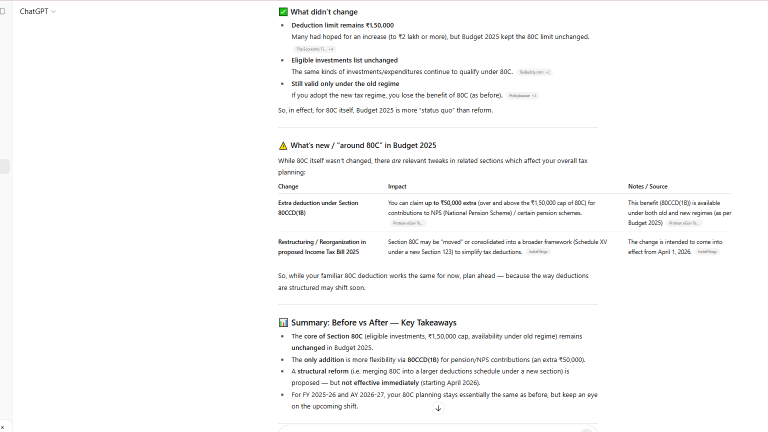The width and height of the screenshot is (768, 432).
Task: Click the Change column header
Action: (288, 186)
